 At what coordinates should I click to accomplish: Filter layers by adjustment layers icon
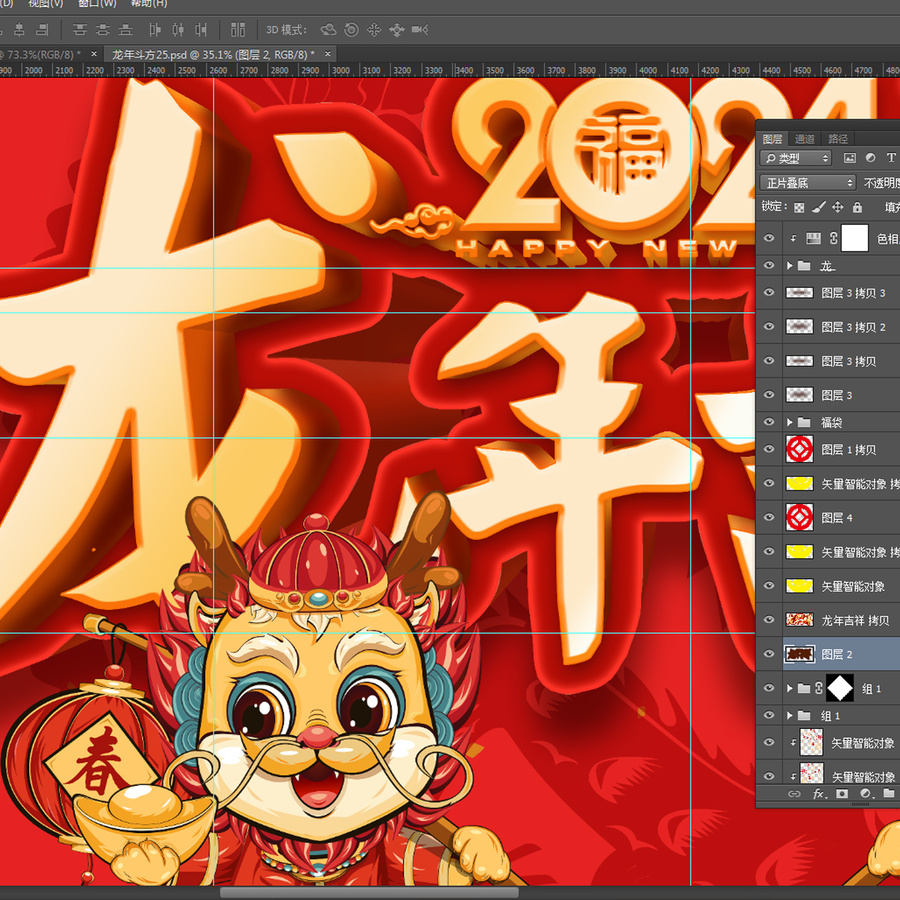(871, 158)
